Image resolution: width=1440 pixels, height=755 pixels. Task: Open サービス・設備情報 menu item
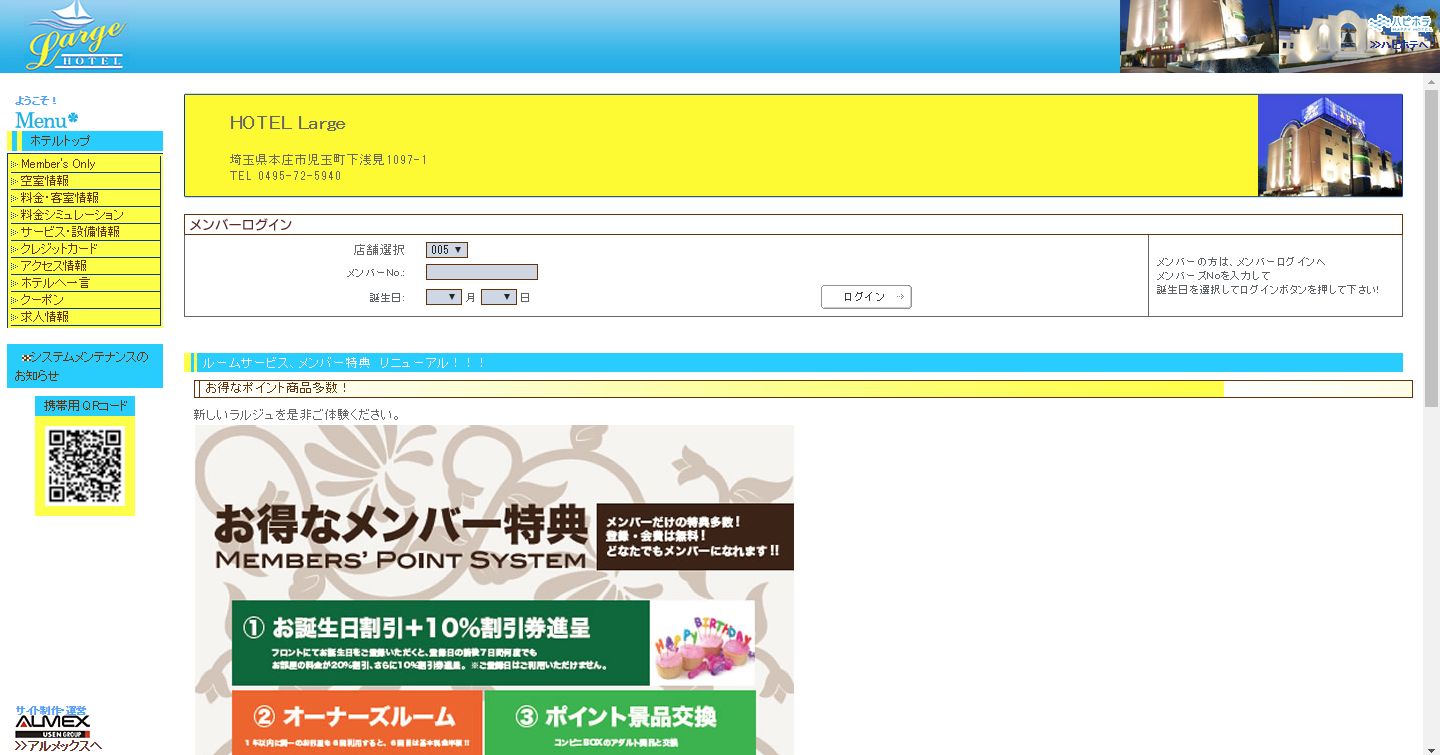tap(84, 232)
